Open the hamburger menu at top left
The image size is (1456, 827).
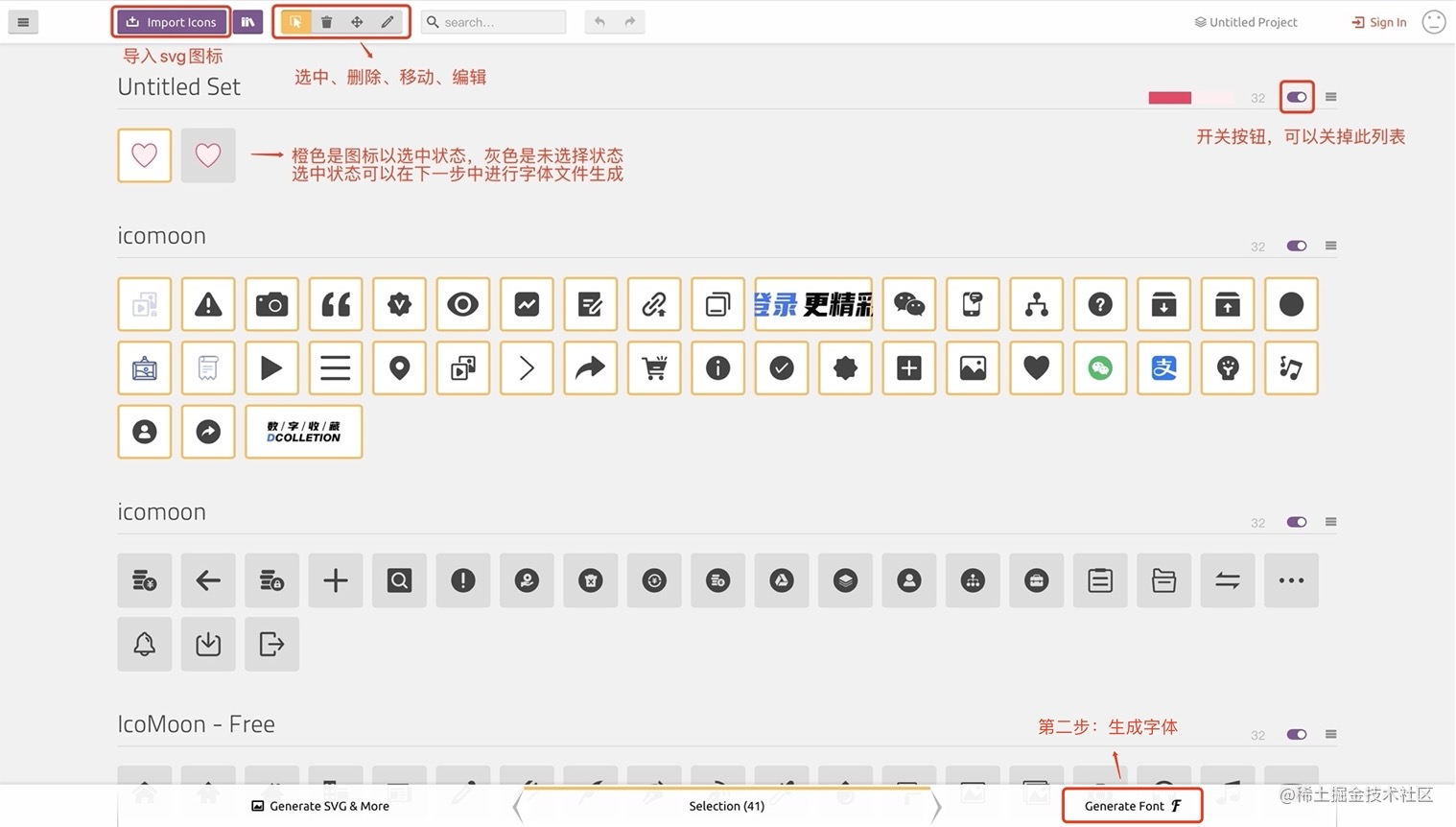pos(23,21)
